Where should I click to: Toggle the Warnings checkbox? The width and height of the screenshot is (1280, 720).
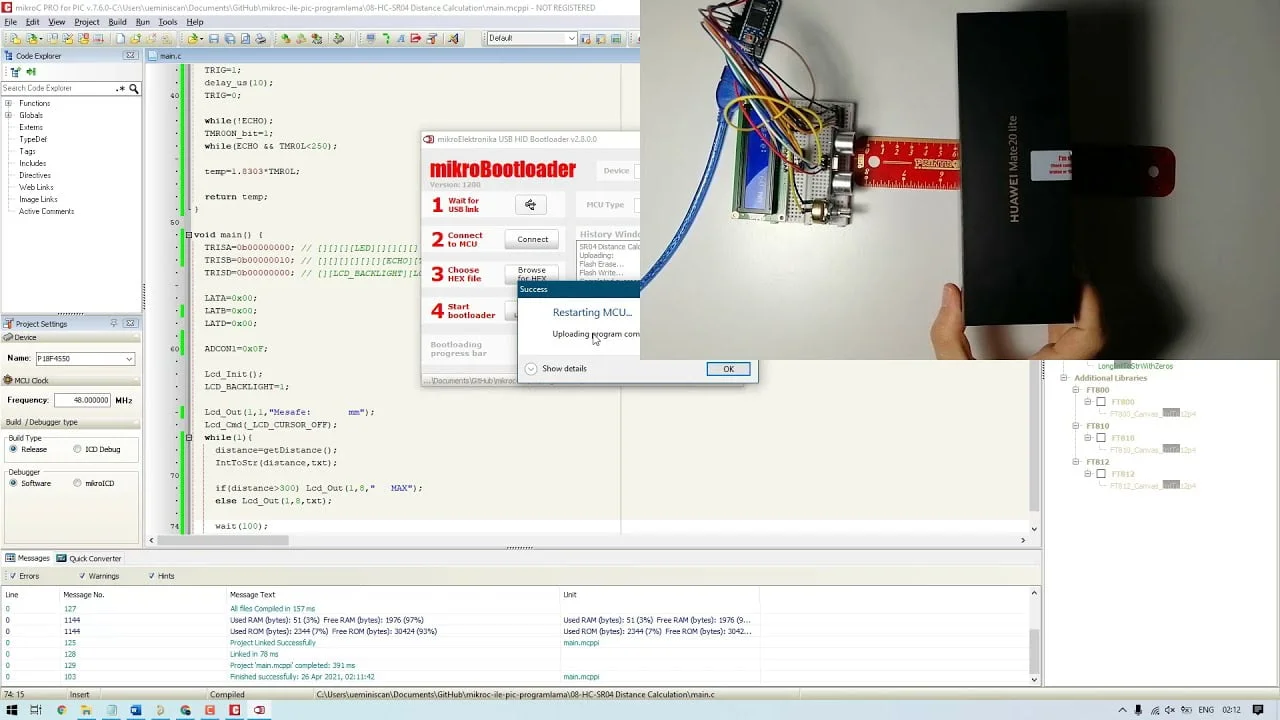click(82, 576)
